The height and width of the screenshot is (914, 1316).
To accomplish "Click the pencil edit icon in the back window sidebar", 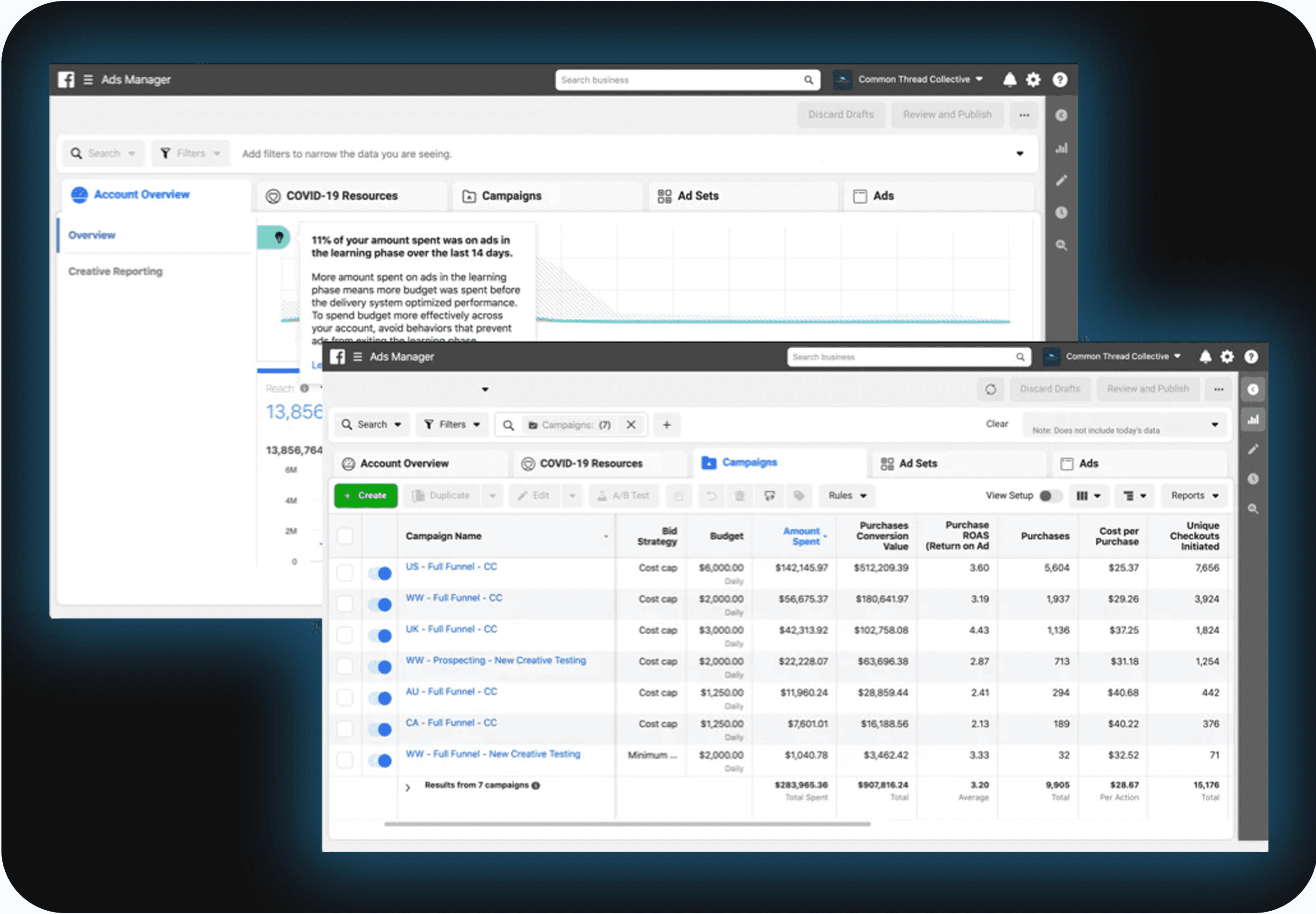I will point(1062,181).
